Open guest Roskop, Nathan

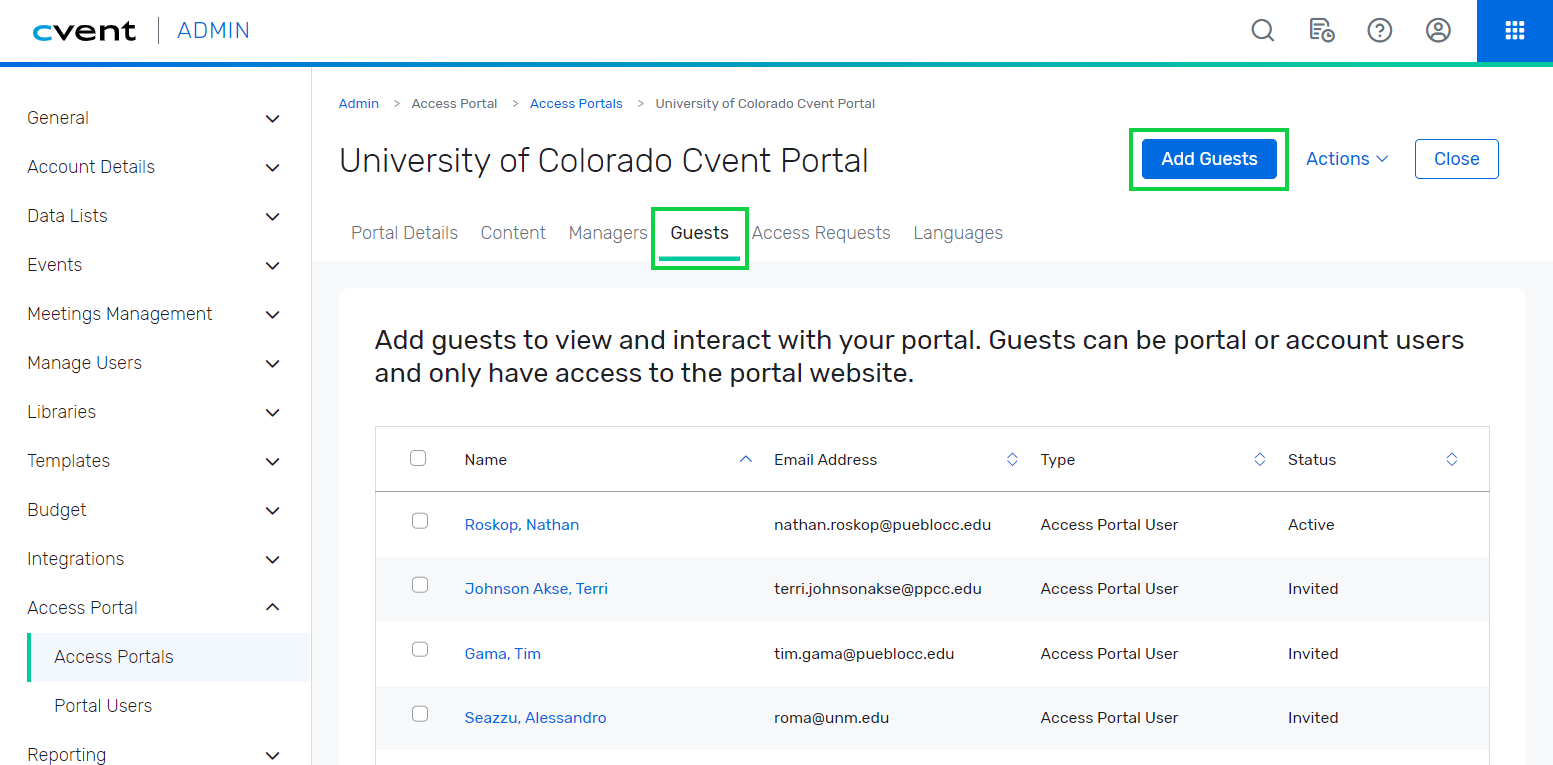tap(522, 524)
